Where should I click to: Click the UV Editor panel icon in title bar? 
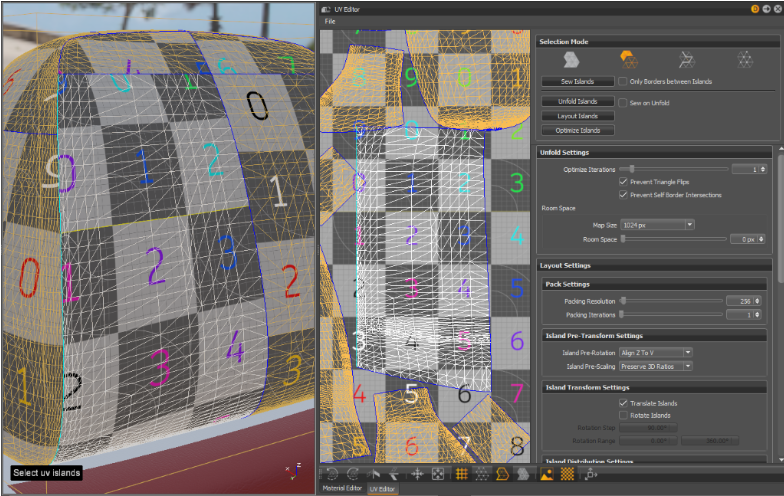[x=326, y=10]
